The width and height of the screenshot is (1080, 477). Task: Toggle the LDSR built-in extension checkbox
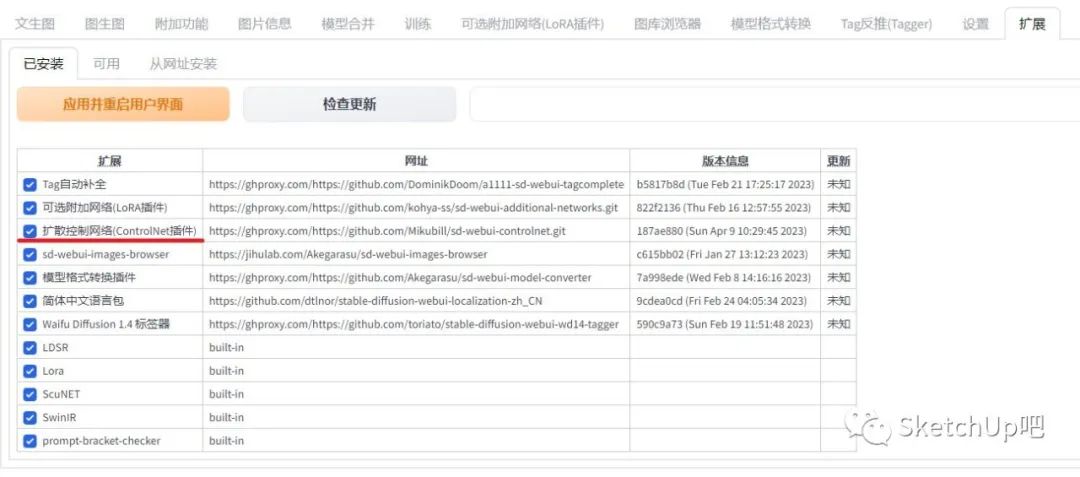pyautogui.click(x=30, y=348)
